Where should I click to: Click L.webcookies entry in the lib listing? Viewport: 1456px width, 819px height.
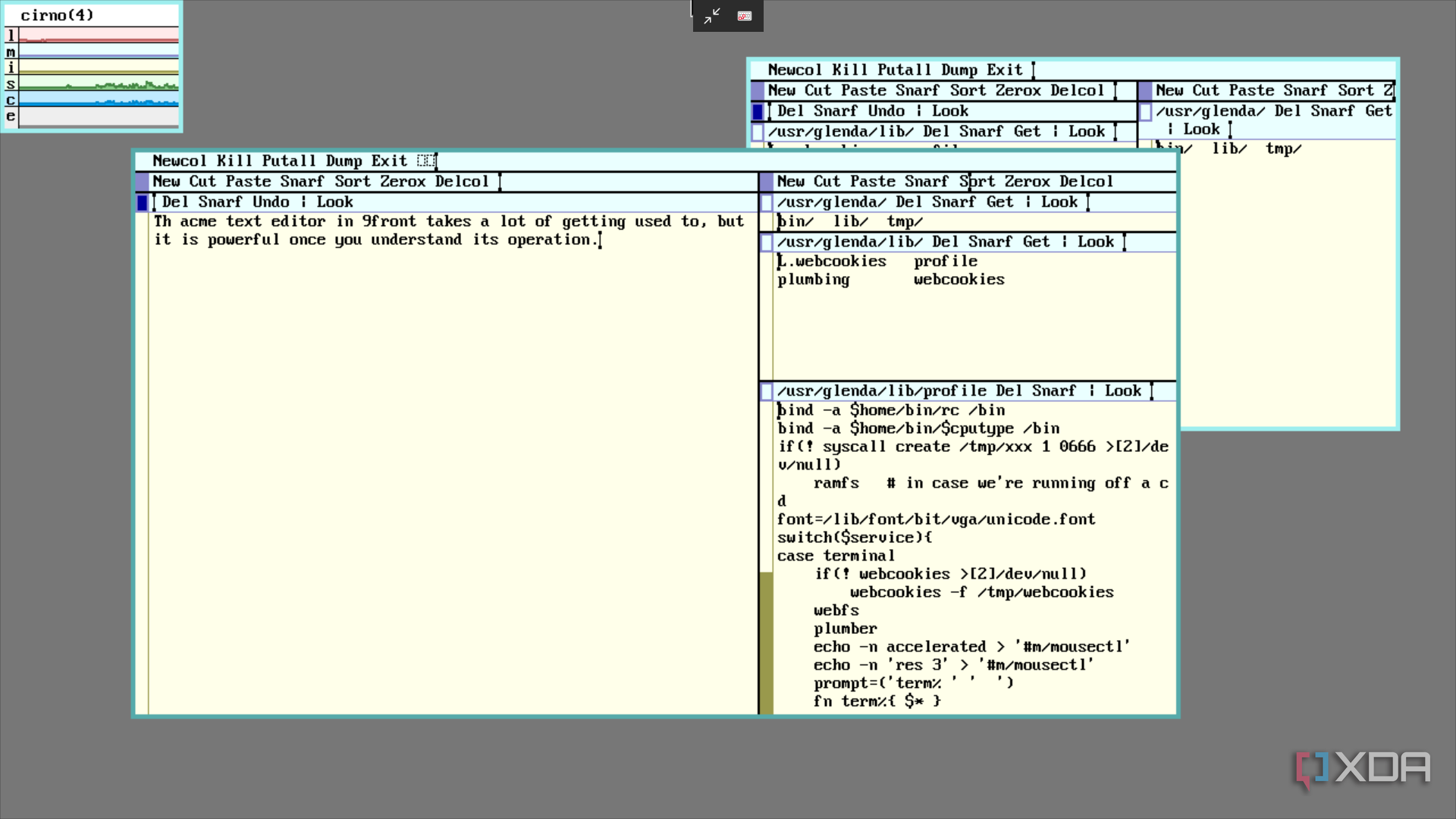(x=832, y=261)
